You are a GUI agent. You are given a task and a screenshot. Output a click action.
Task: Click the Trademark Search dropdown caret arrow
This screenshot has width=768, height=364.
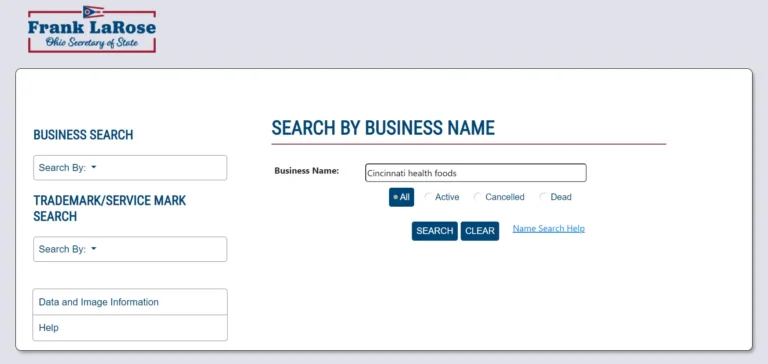coord(94,249)
